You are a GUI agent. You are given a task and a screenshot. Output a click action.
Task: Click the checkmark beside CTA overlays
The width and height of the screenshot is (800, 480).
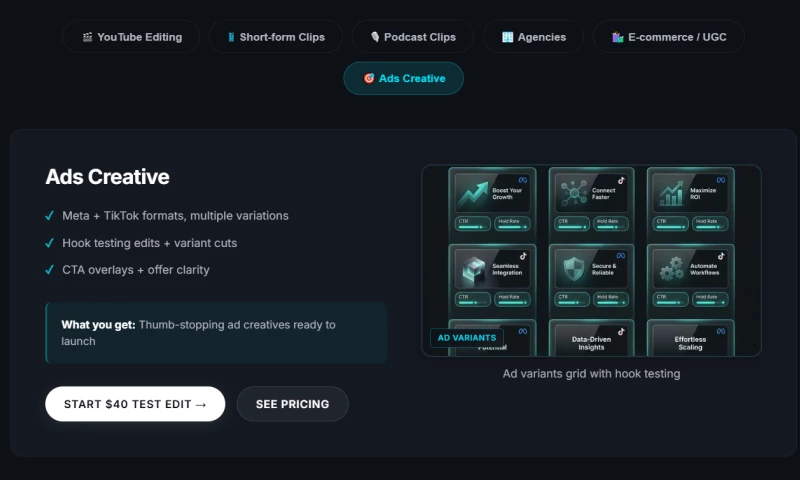tap(50, 270)
